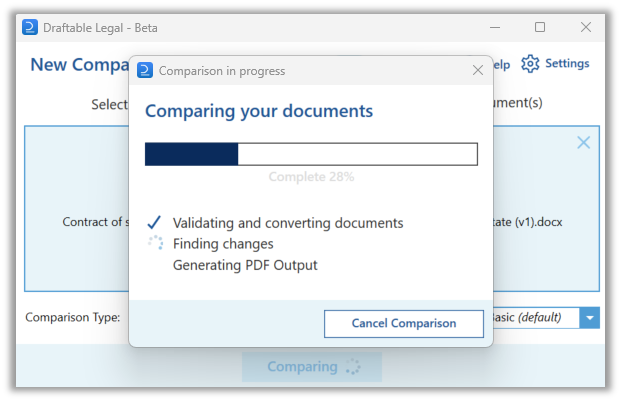Click the comparison progress bar

tap(311, 154)
